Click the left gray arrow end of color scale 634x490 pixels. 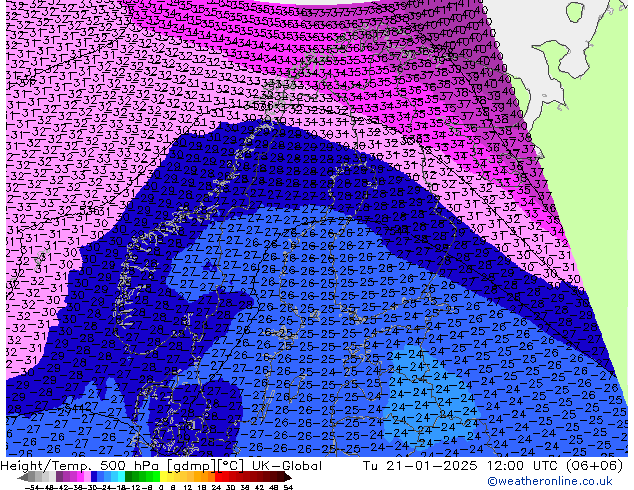(23, 477)
